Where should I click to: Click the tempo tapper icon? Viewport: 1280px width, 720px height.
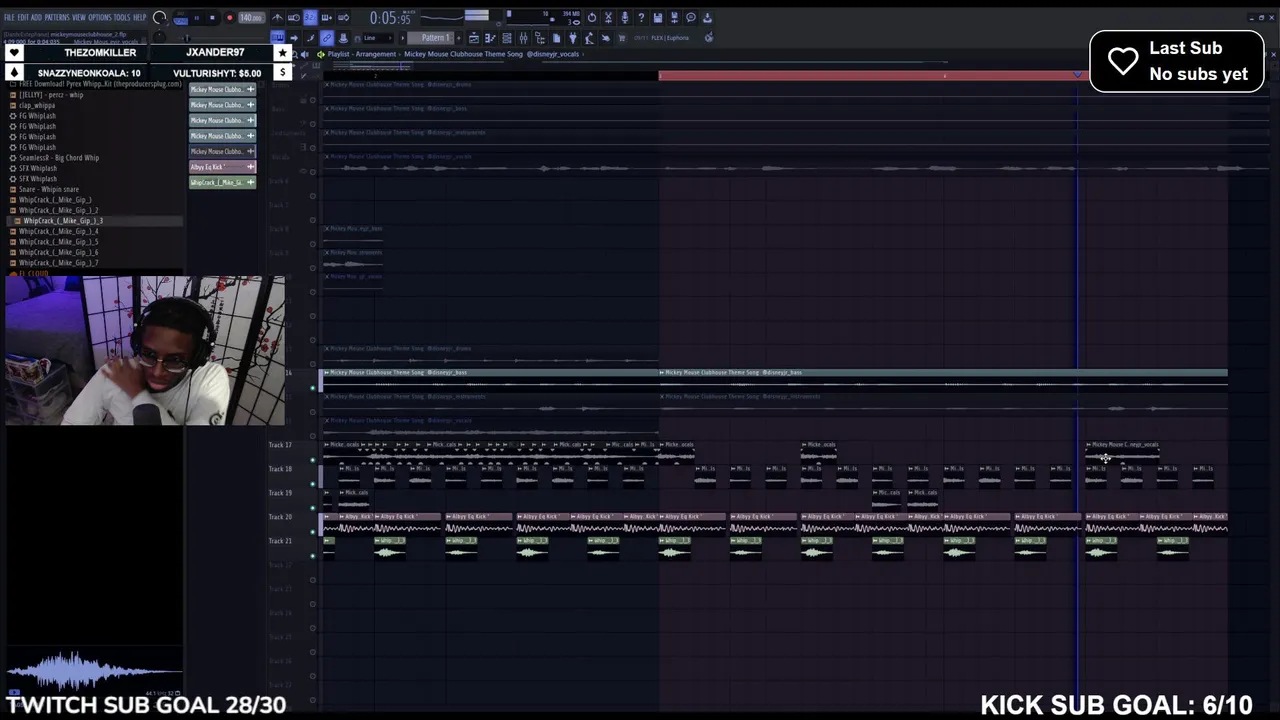589,38
